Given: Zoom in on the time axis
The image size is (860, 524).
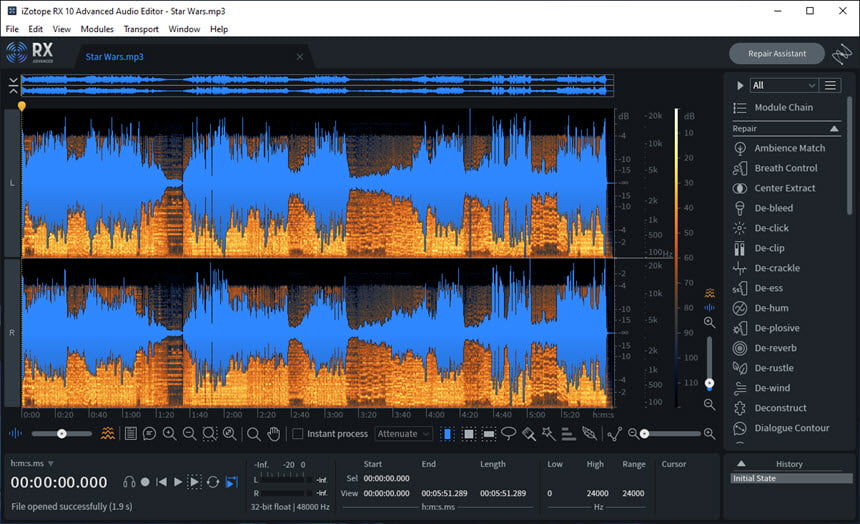Looking at the screenshot, I should [x=169, y=434].
